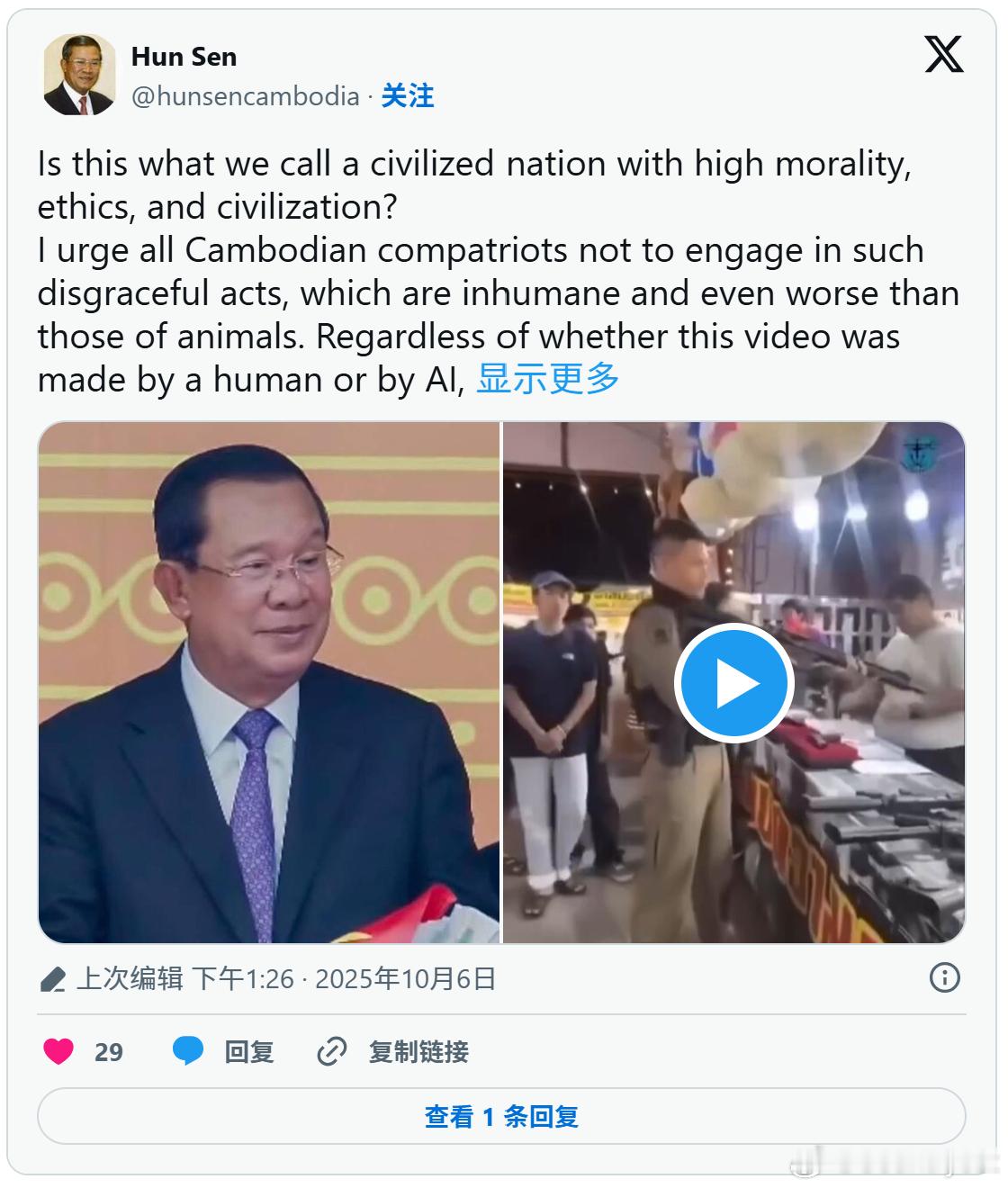Open the Hun Sen display name
Screen dimensions: 1008x1188
click(x=184, y=57)
